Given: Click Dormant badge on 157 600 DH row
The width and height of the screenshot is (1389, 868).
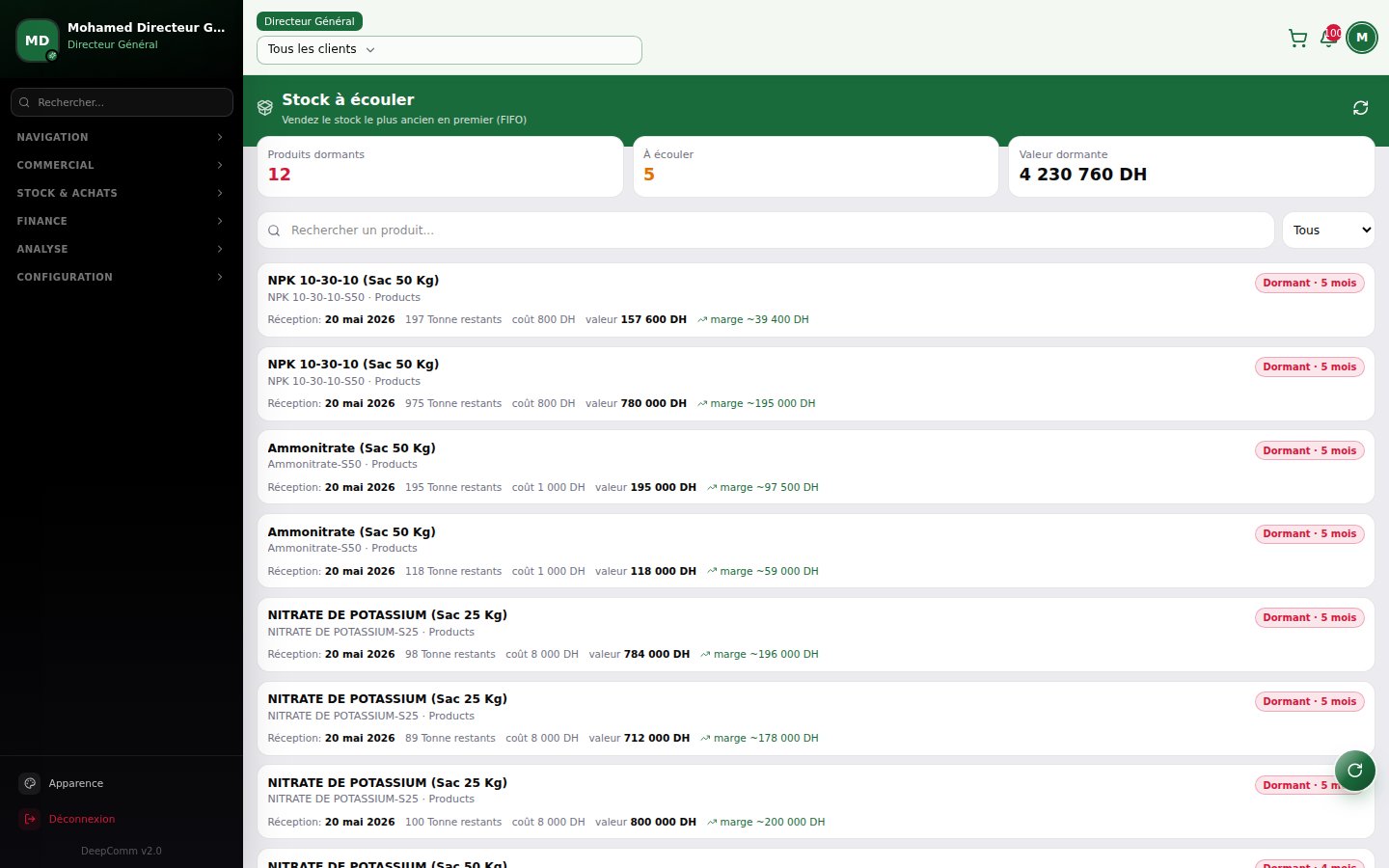Looking at the screenshot, I should tap(1310, 283).
